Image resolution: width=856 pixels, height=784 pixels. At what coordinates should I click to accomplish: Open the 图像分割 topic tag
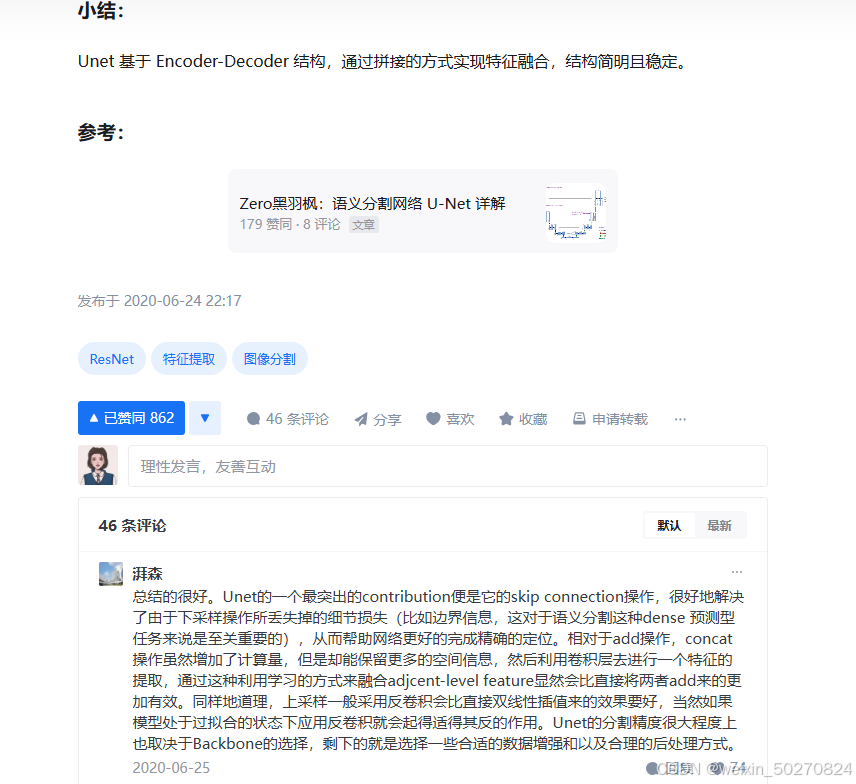pyautogui.click(x=270, y=359)
